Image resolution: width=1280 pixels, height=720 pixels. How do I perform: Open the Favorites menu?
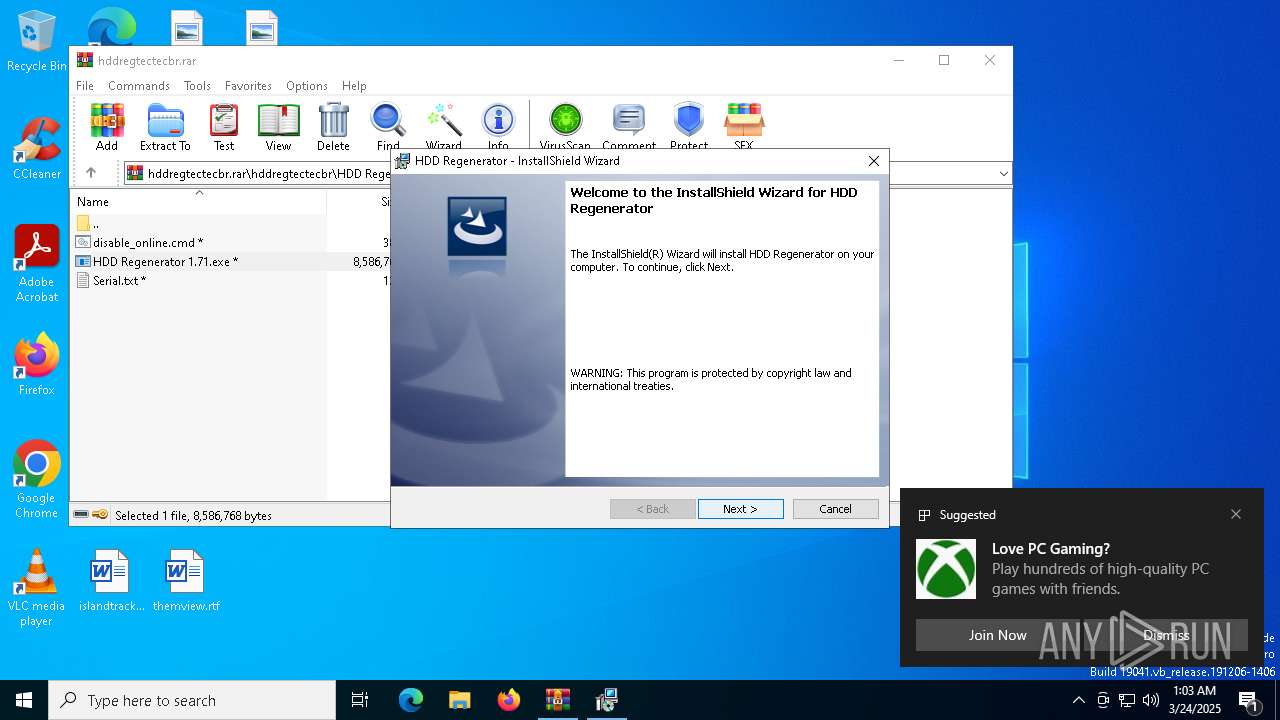248,86
